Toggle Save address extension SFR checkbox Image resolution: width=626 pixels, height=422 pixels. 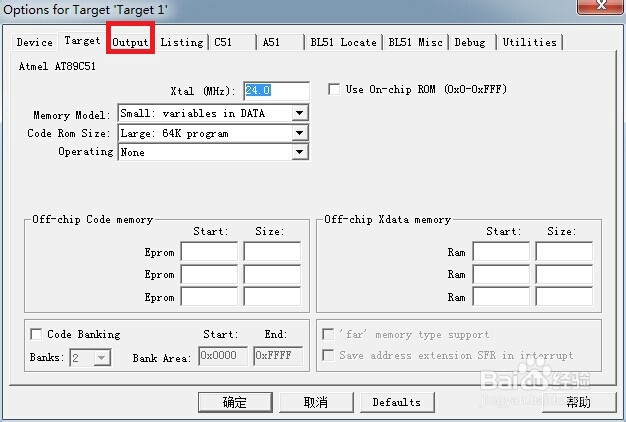pos(328,355)
